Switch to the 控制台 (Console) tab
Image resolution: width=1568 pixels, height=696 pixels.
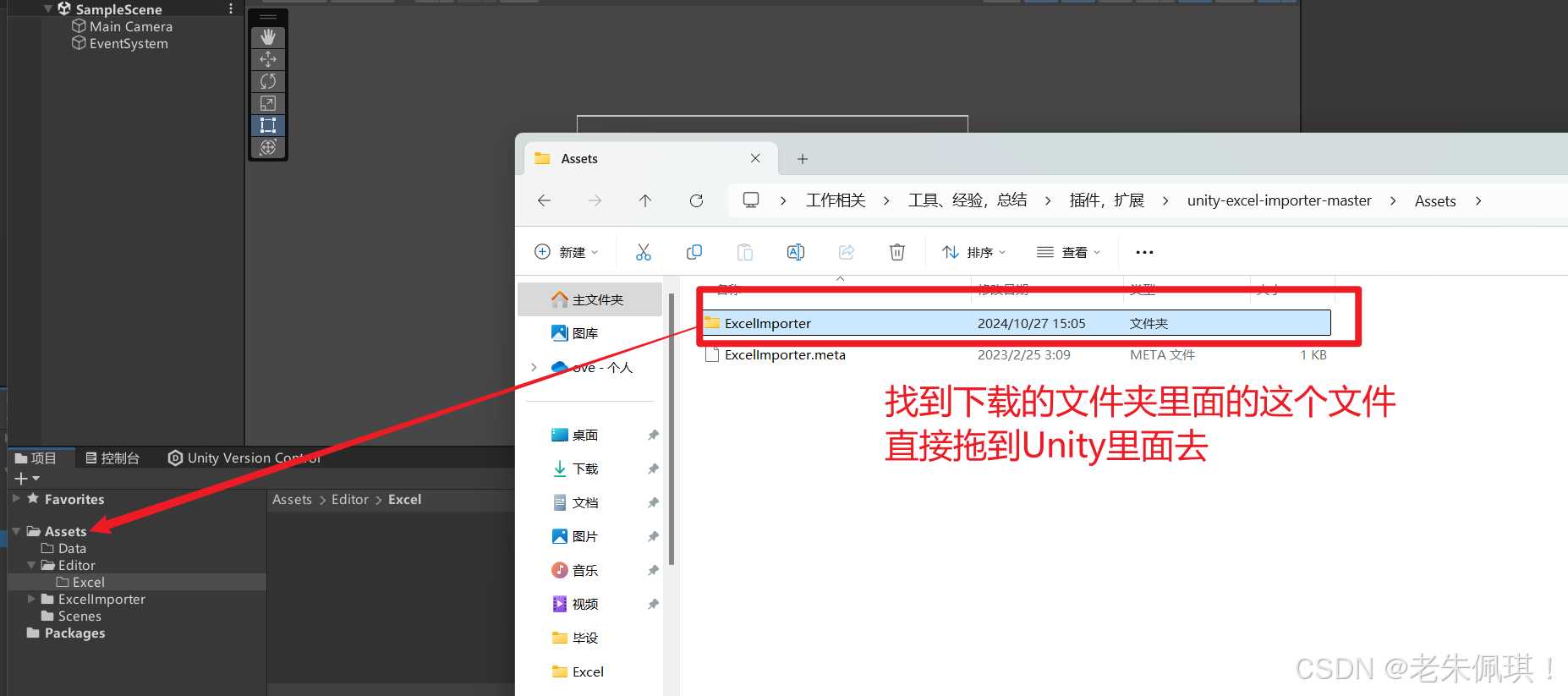pyautogui.click(x=112, y=458)
